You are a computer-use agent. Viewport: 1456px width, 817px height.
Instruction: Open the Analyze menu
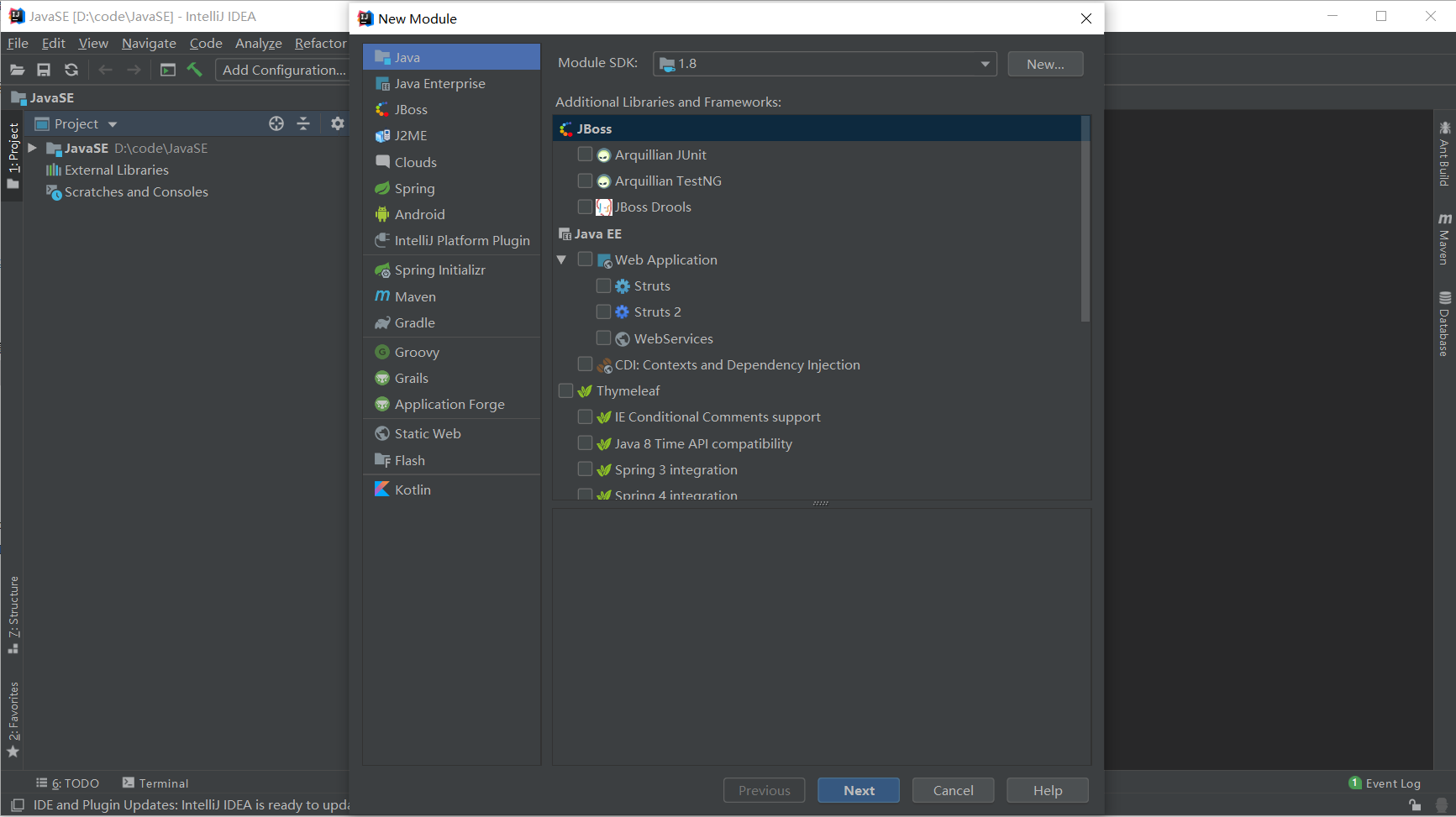pos(259,43)
